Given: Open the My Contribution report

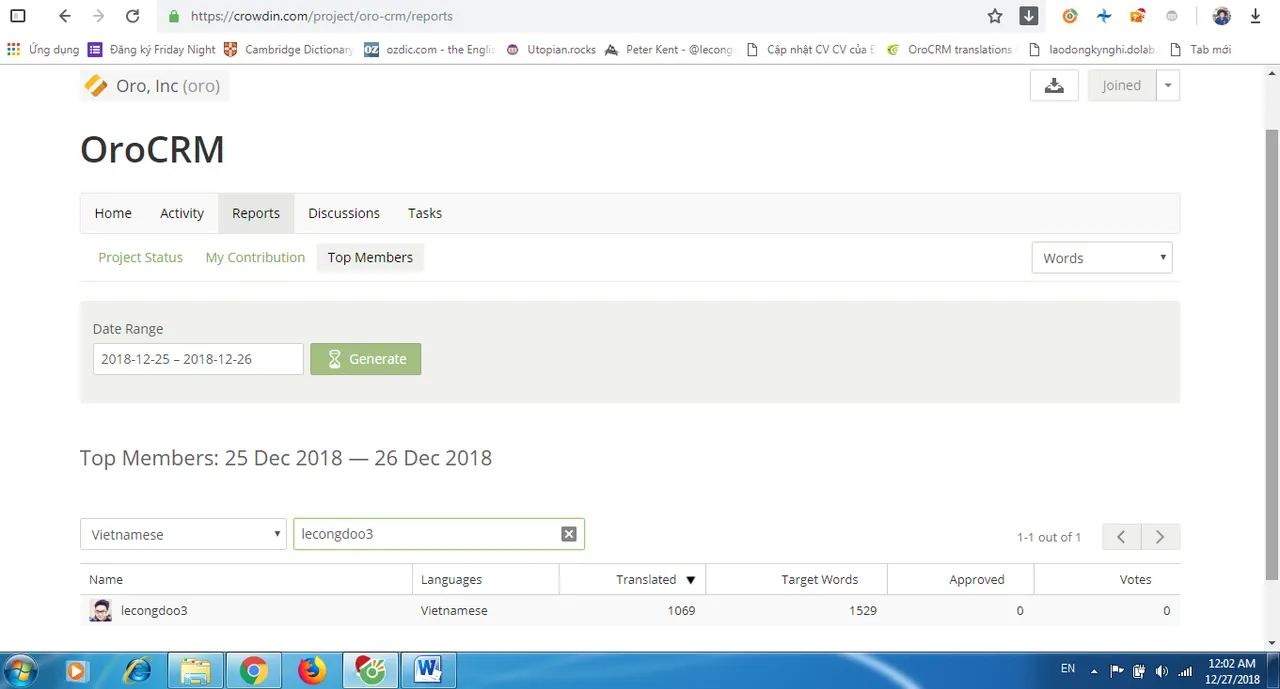Looking at the screenshot, I should (x=255, y=257).
